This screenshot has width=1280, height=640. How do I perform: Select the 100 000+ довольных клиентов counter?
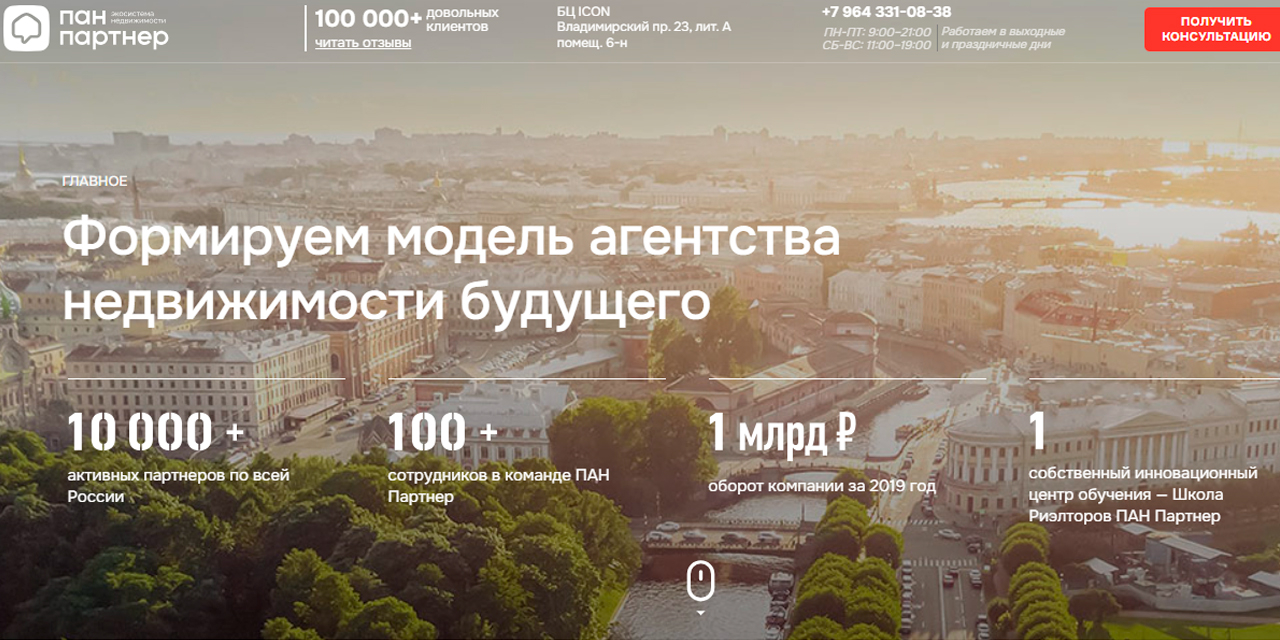[x=407, y=19]
